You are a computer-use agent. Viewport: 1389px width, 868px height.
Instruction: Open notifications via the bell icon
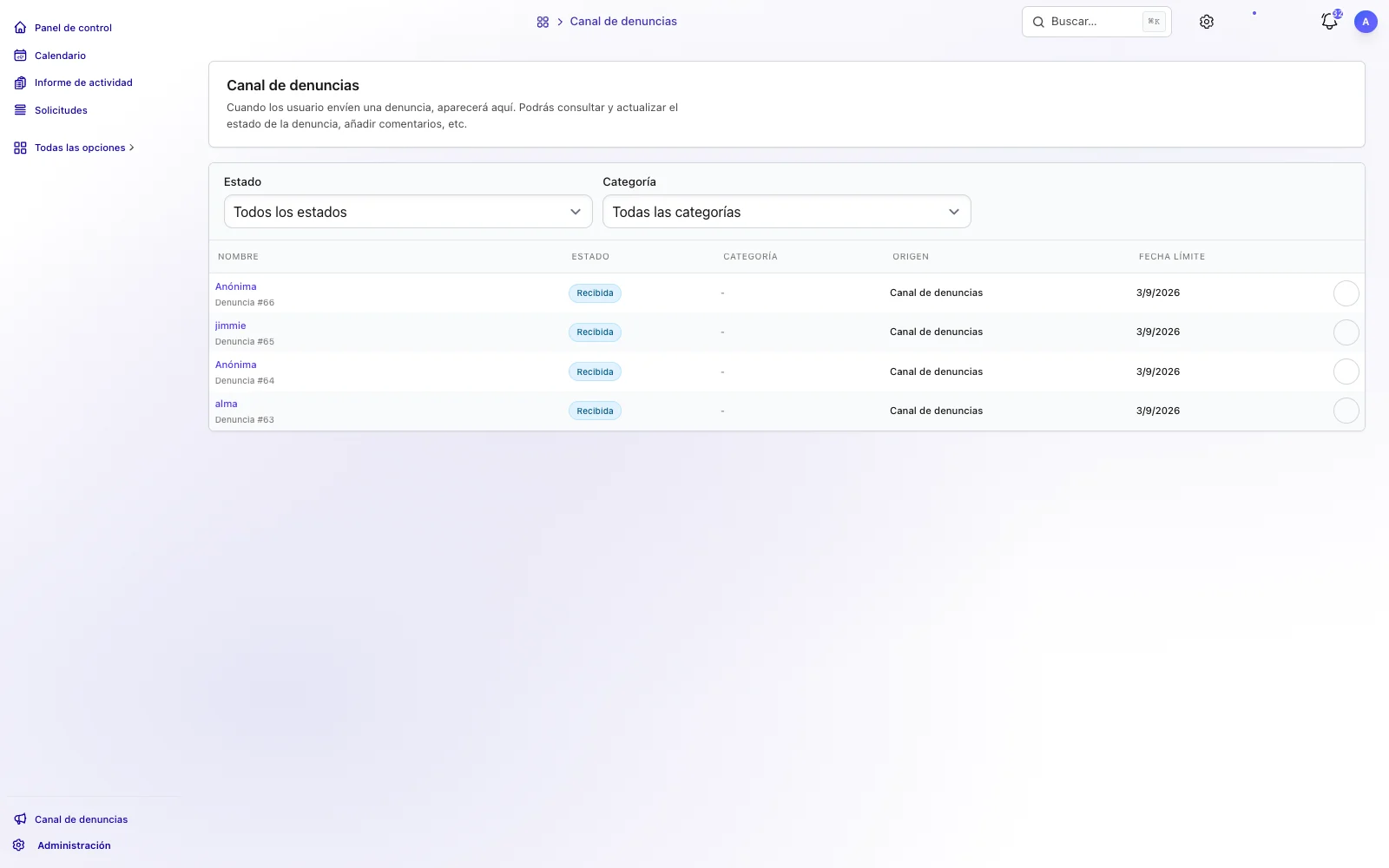[1329, 22]
